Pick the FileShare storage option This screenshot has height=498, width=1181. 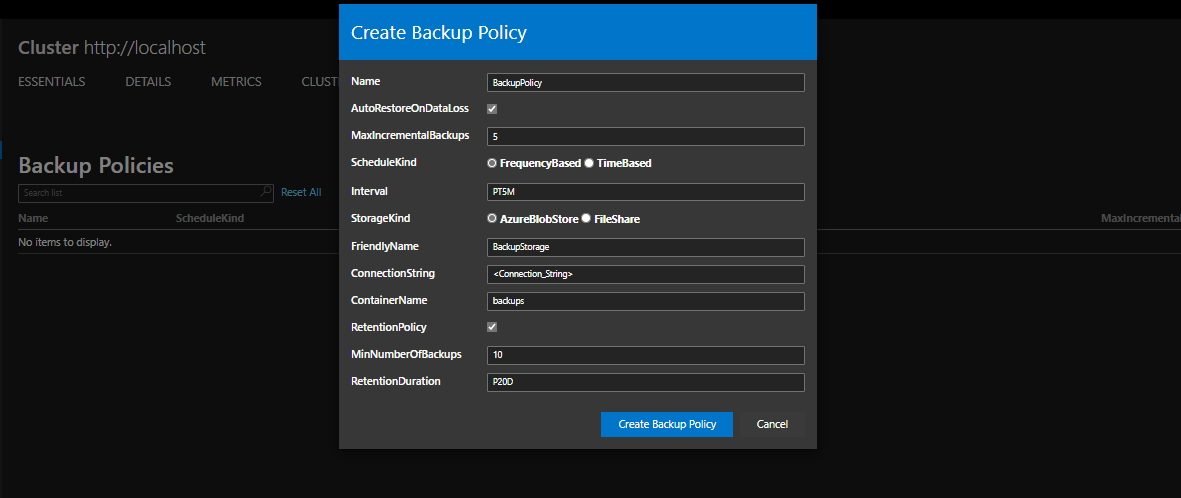[x=586, y=218]
